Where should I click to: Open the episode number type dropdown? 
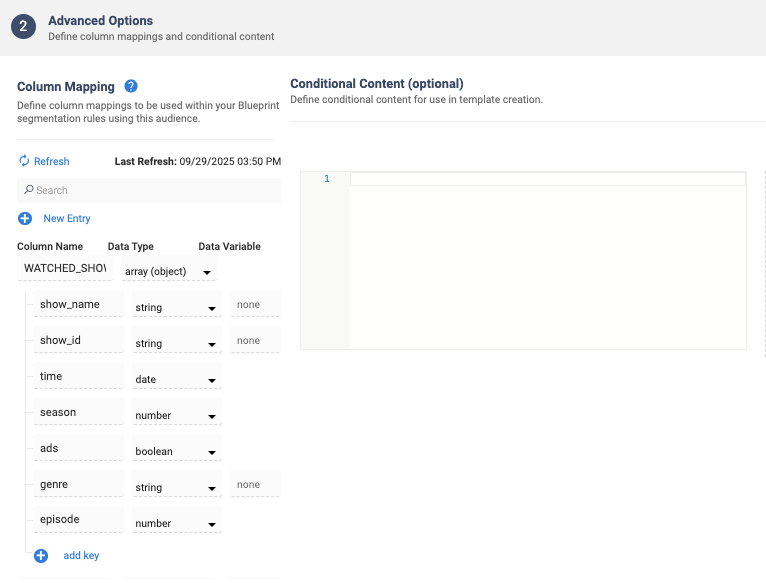176,521
